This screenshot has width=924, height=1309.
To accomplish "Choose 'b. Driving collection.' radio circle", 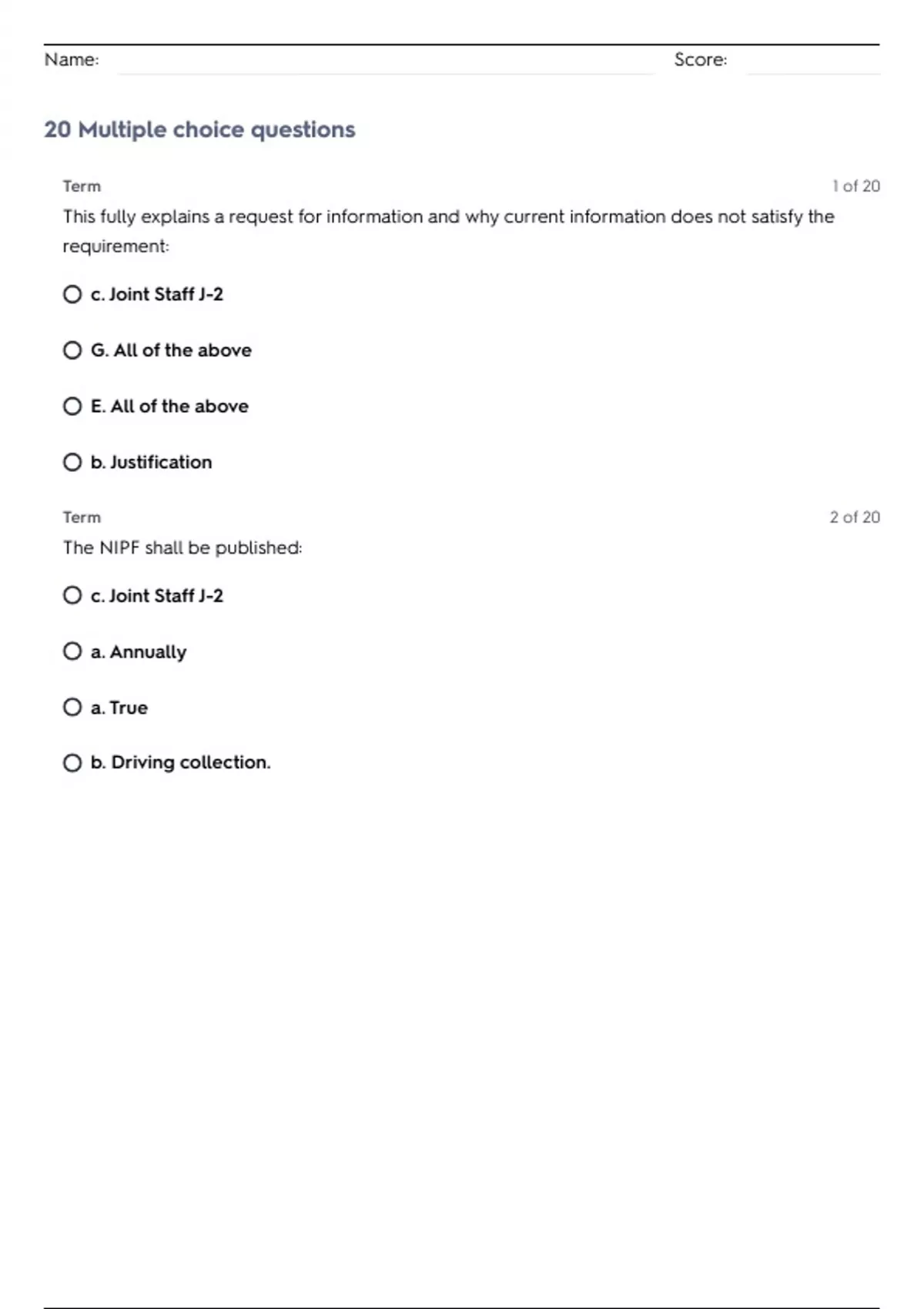I will pyautogui.click(x=72, y=762).
